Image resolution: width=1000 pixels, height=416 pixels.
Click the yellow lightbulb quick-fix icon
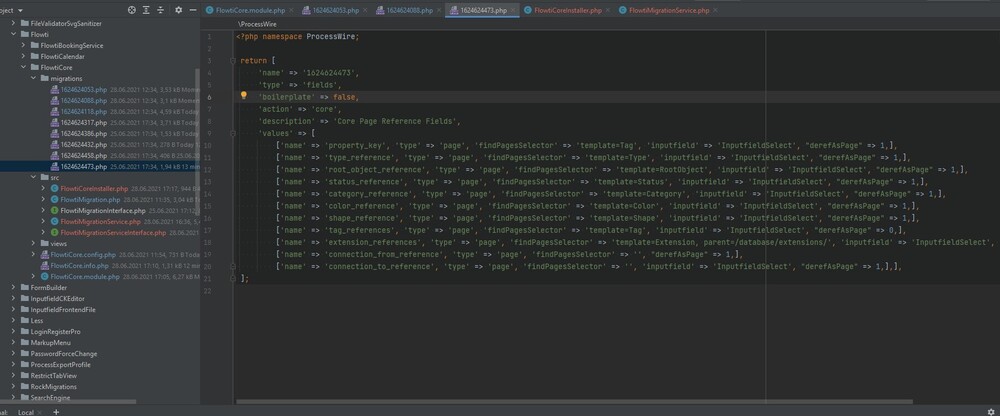click(243, 97)
